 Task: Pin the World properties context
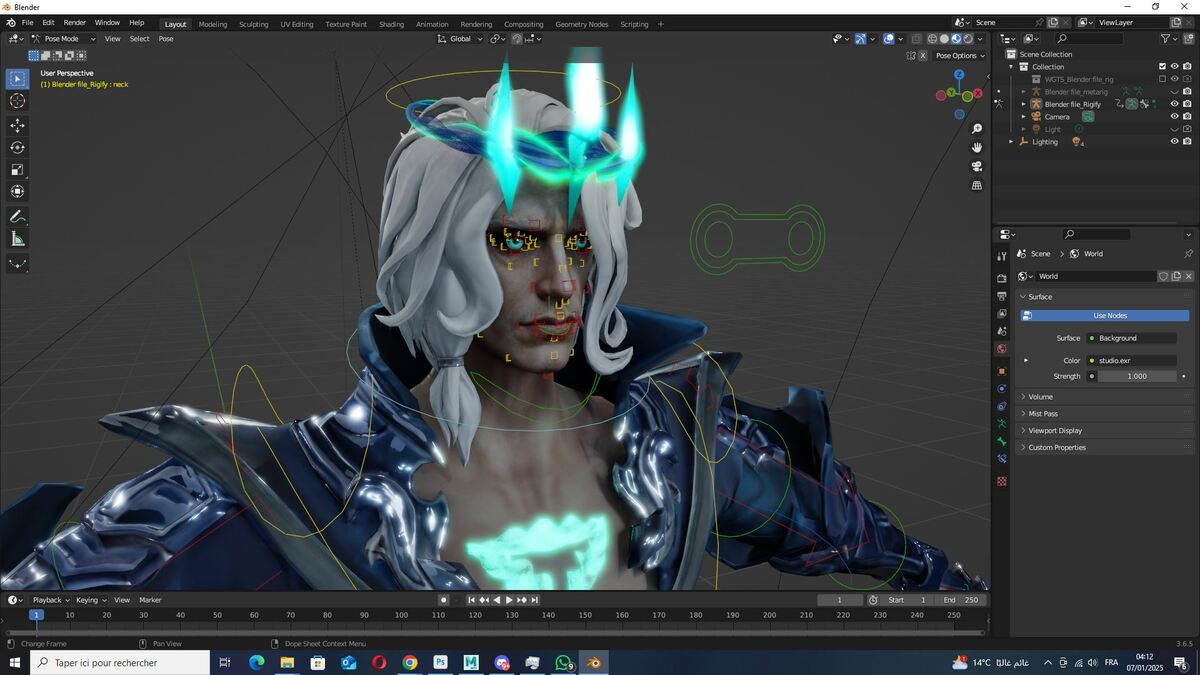(1188, 254)
